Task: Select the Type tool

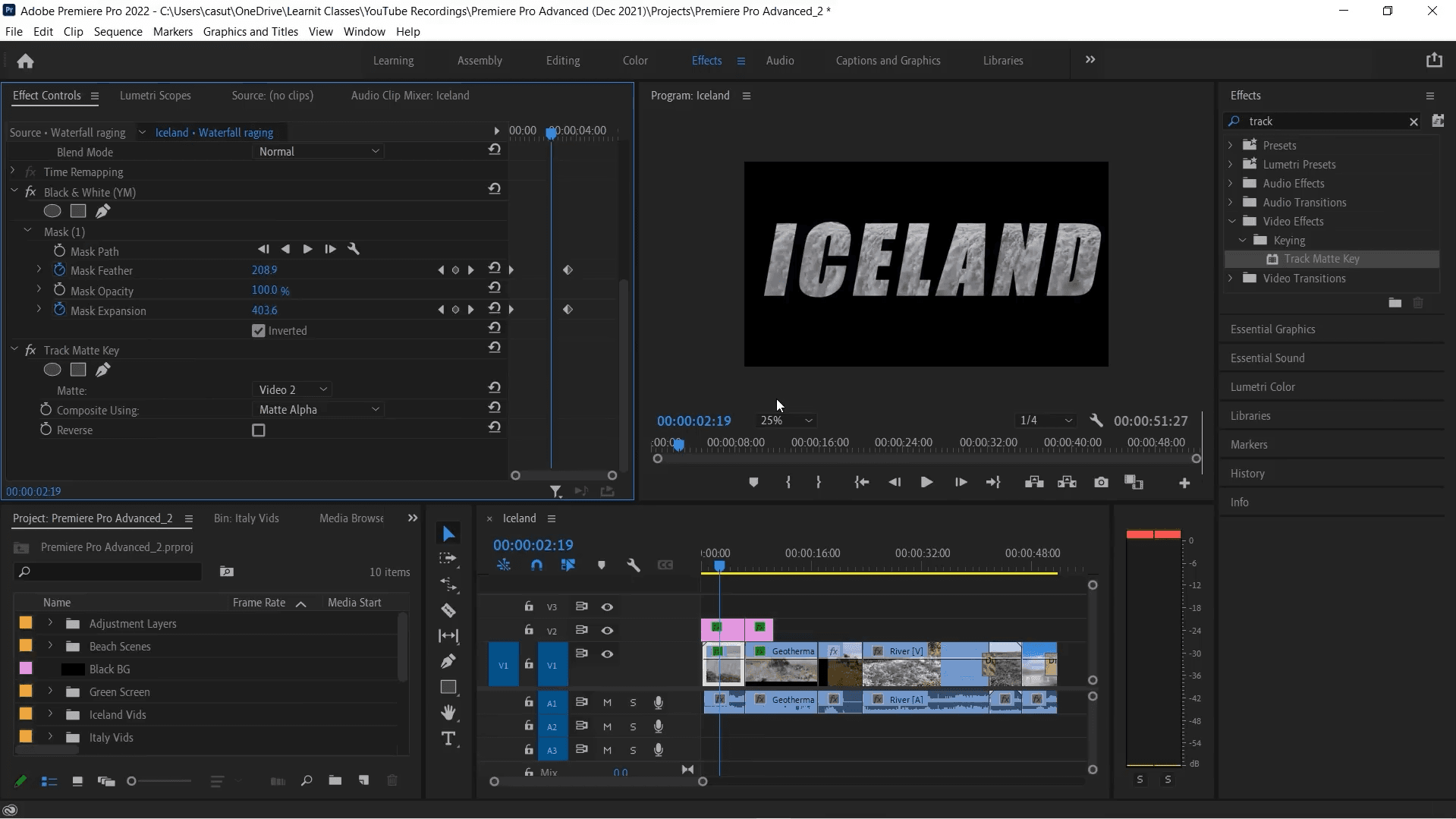Action: point(448,739)
